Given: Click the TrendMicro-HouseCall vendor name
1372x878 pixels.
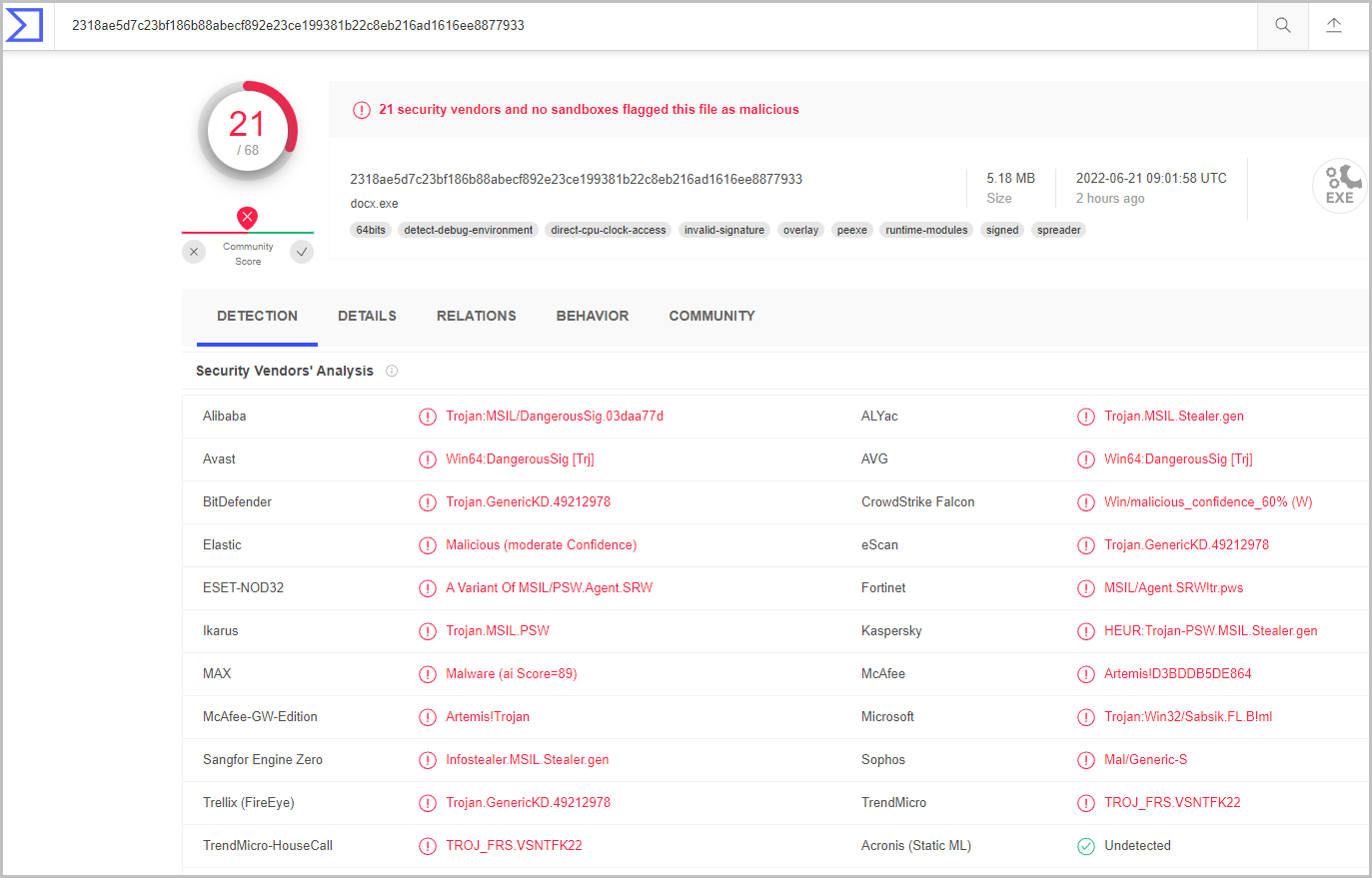Looking at the screenshot, I should pyautogui.click(x=268, y=845).
